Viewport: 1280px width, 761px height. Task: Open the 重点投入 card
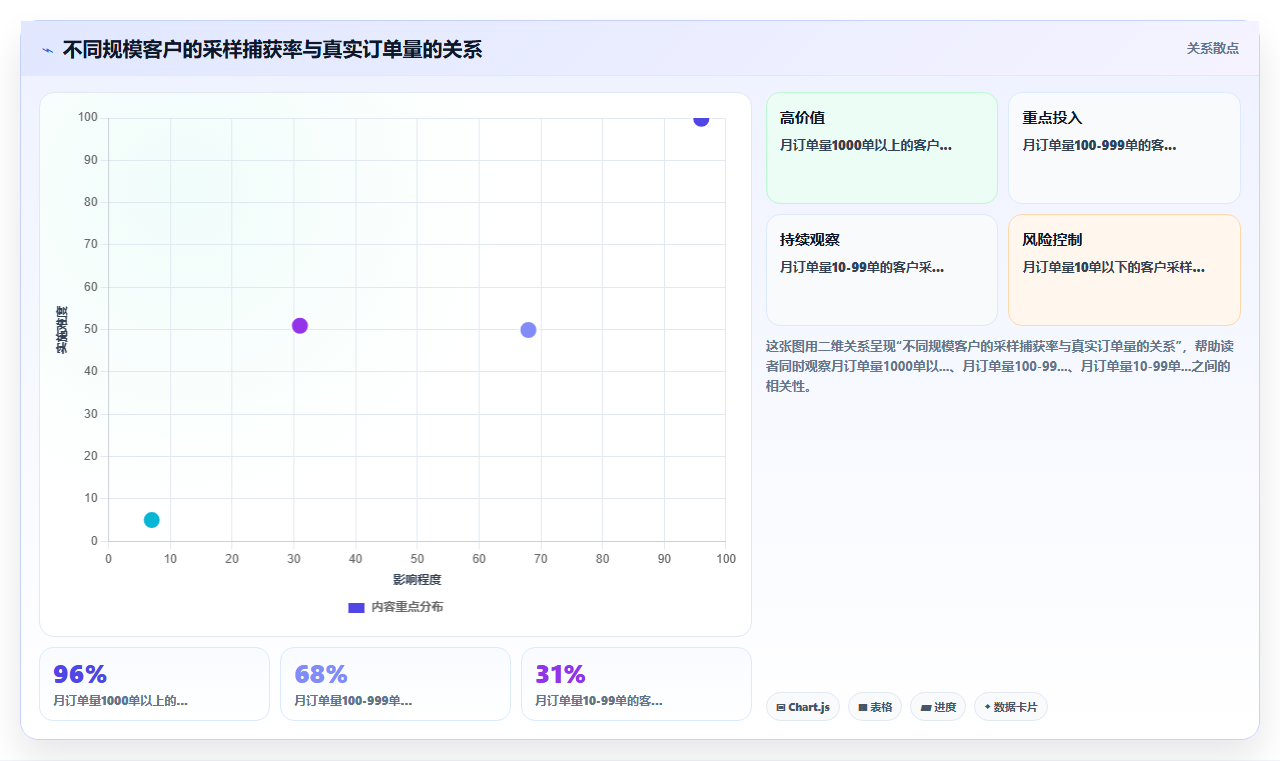(x=1124, y=148)
